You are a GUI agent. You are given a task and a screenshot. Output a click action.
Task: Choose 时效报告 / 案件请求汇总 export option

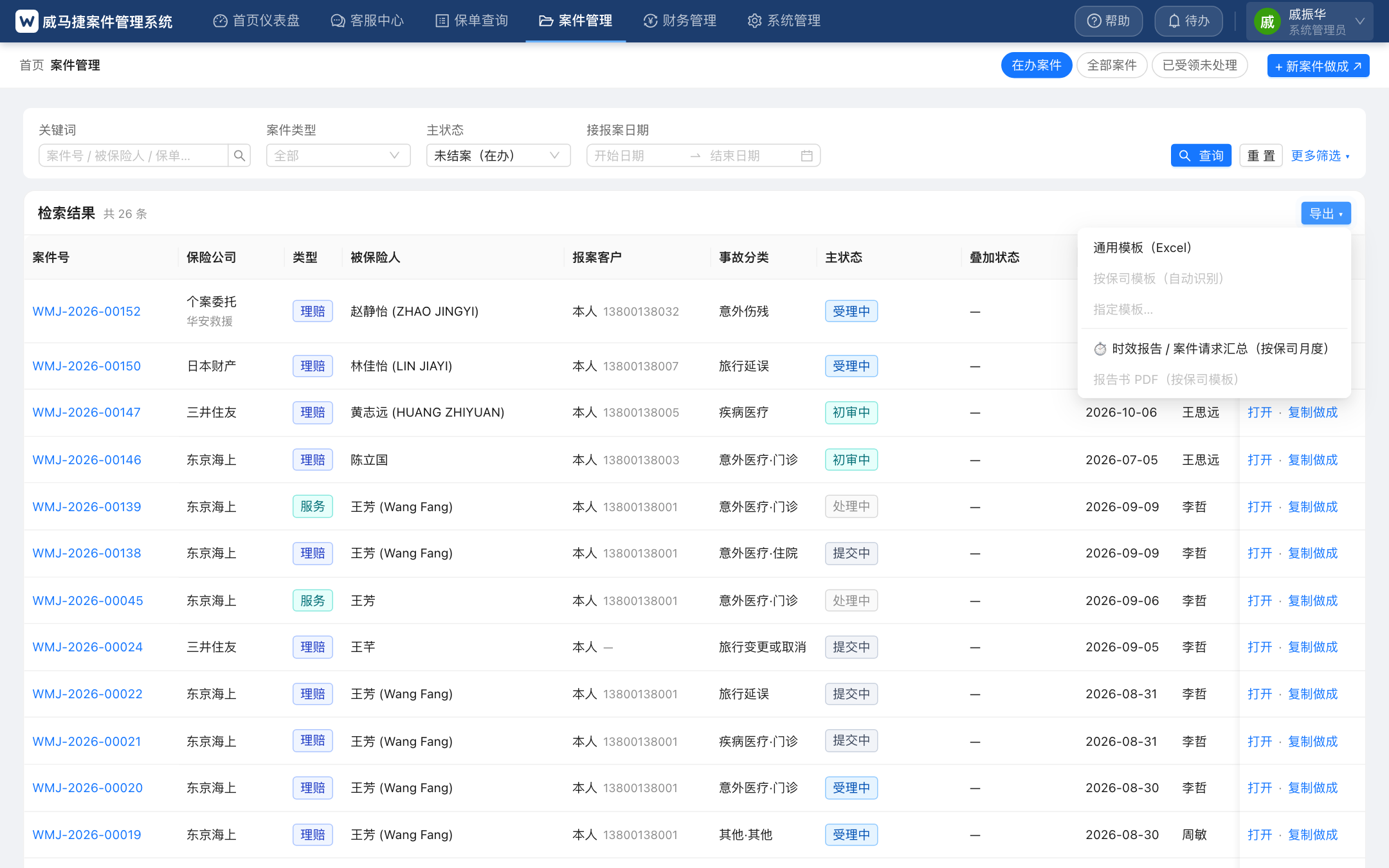(x=1214, y=348)
